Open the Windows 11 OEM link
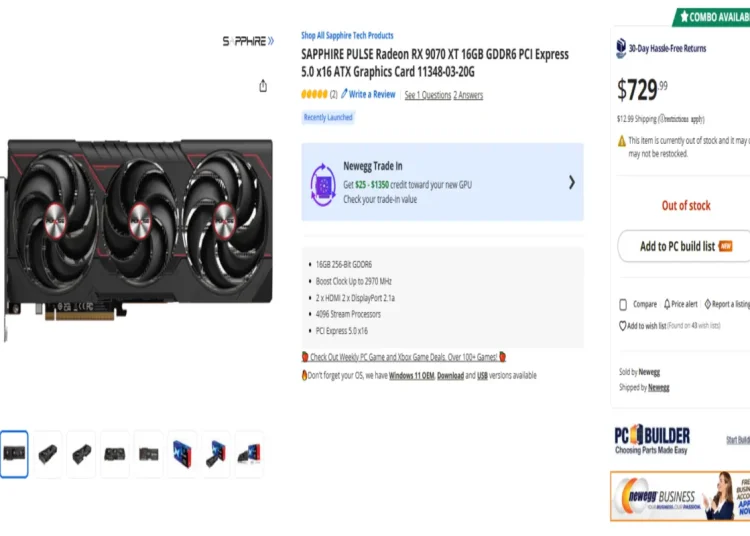This screenshot has width=750, height=536. click(411, 376)
